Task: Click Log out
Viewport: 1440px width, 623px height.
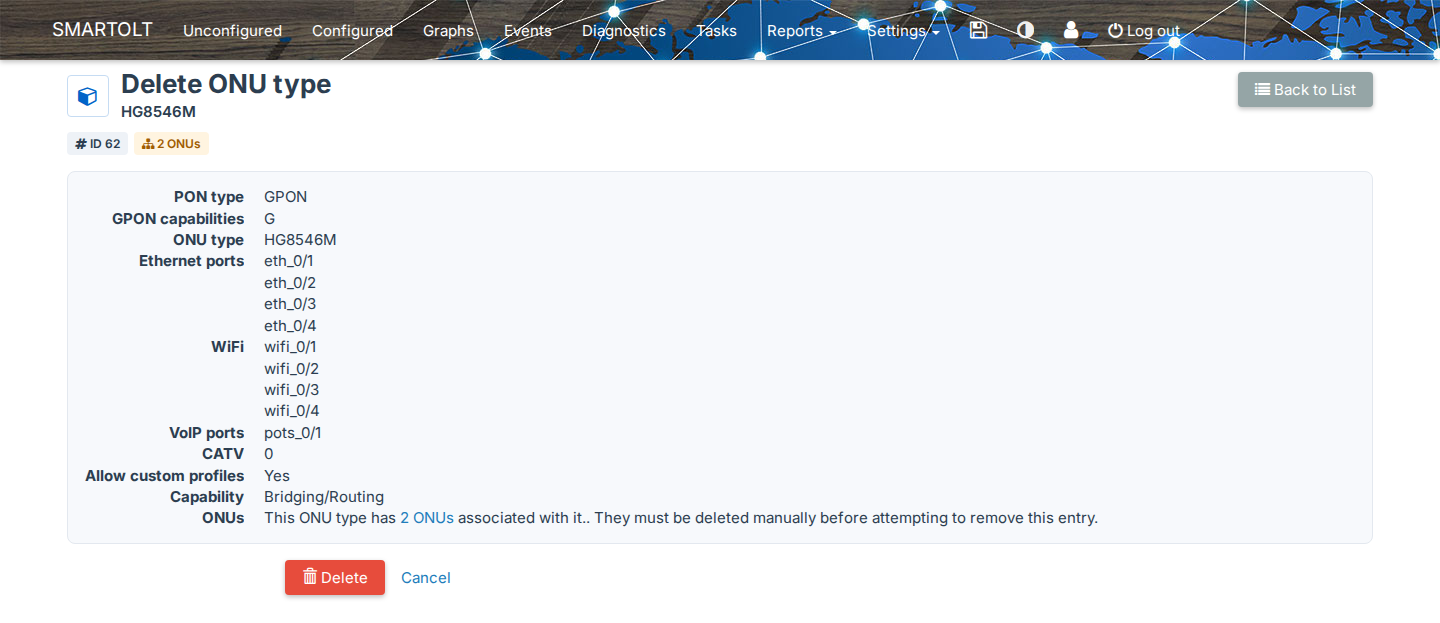Action: point(1144,31)
